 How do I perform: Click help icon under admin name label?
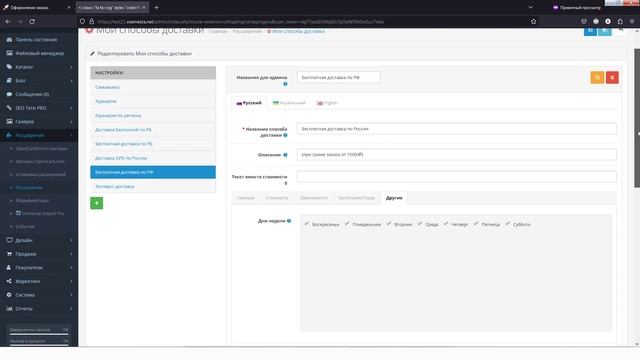[285, 84]
